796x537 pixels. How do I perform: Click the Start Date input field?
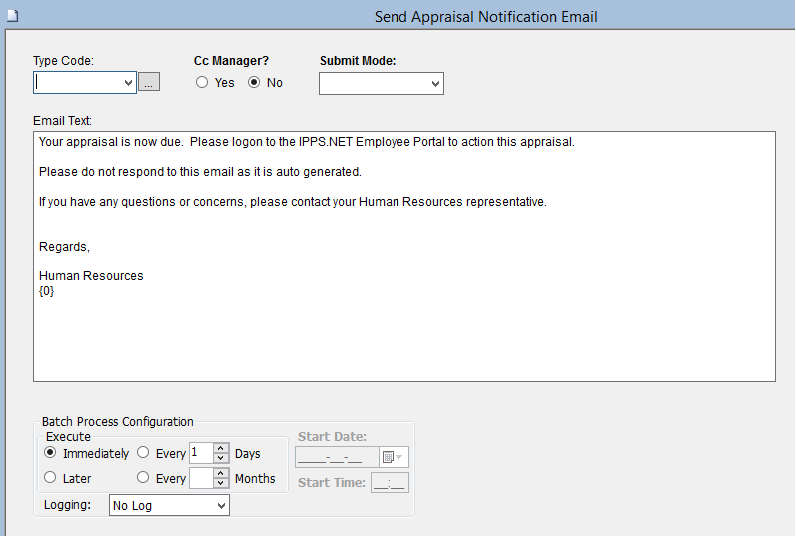tap(337, 457)
